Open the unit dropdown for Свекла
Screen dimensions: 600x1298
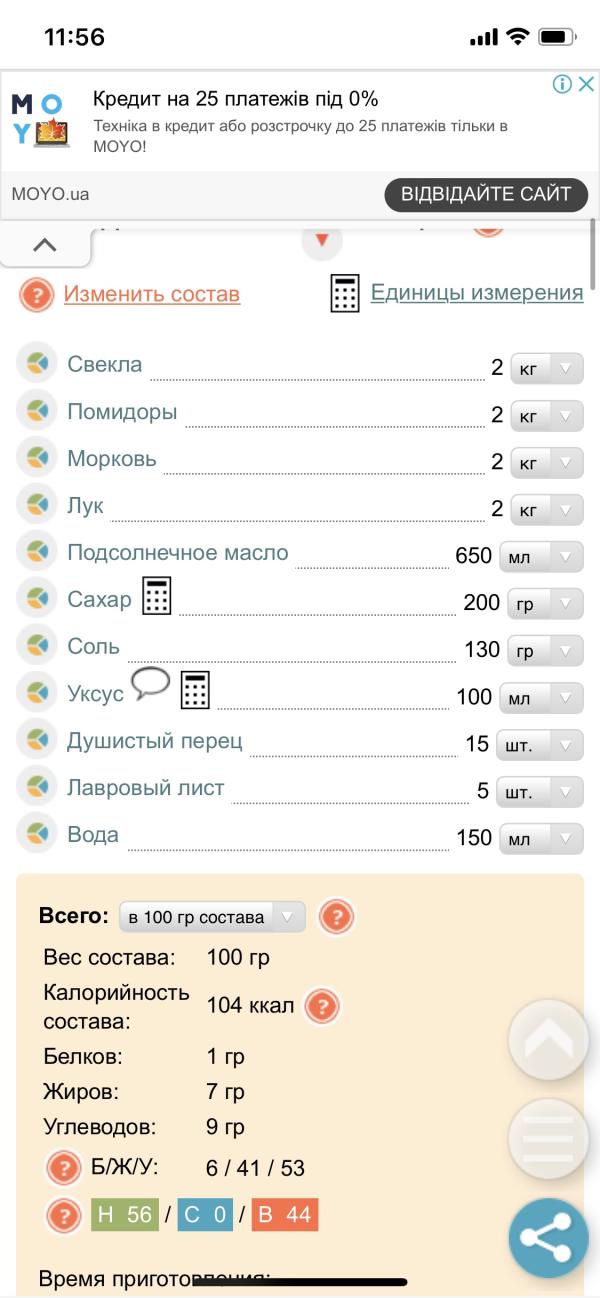coord(546,368)
